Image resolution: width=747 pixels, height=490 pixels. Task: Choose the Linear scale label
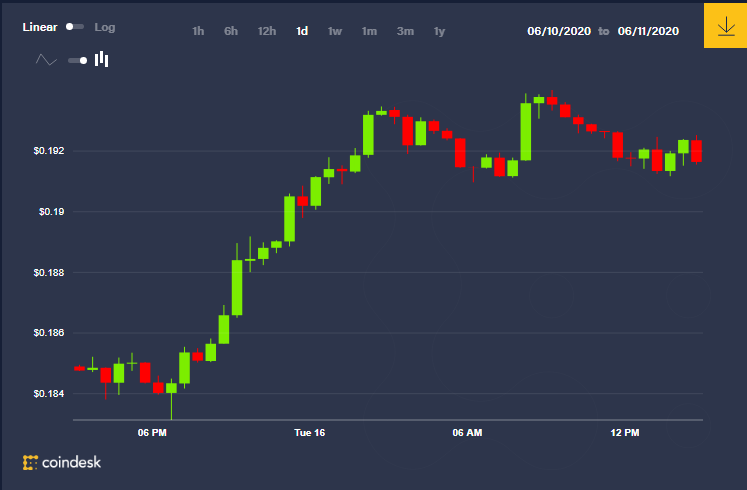[40, 27]
